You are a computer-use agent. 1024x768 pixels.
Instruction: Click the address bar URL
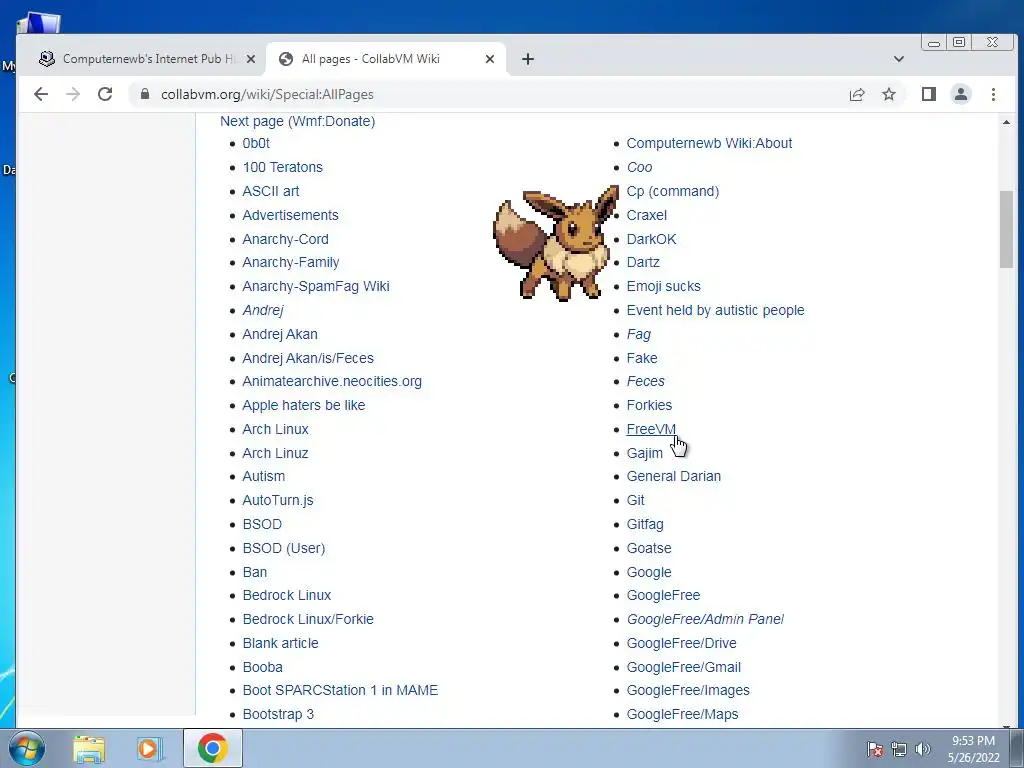pyautogui.click(x=267, y=94)
